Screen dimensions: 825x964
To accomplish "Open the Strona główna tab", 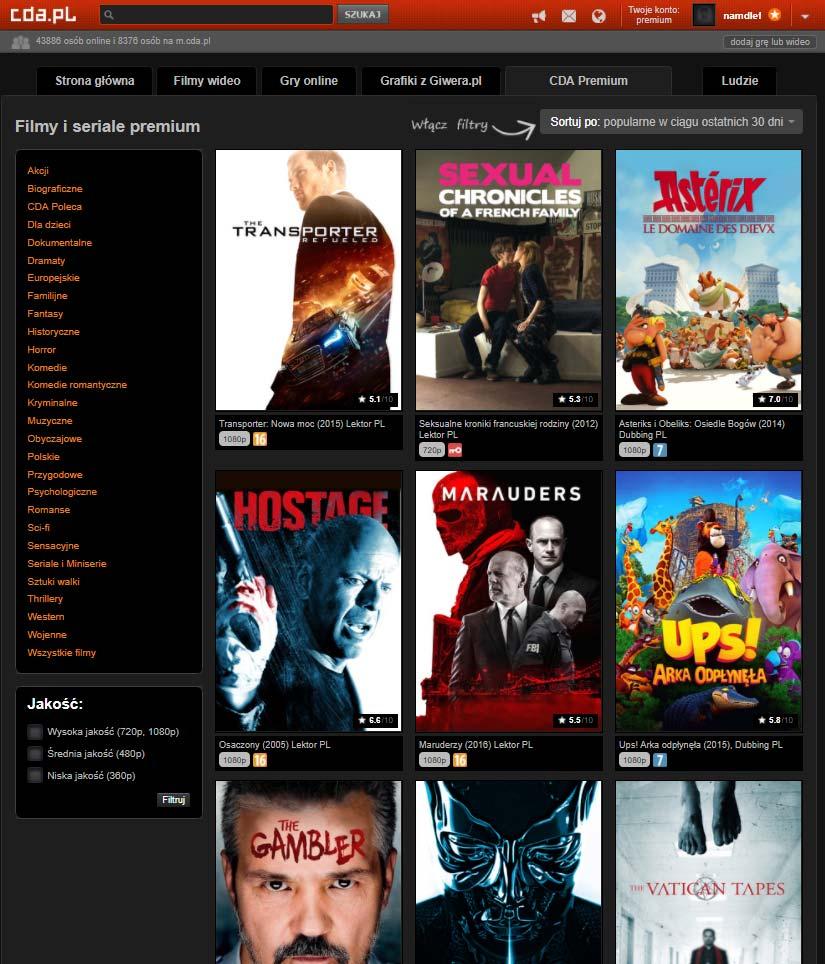I will click(x=95, y=81).
